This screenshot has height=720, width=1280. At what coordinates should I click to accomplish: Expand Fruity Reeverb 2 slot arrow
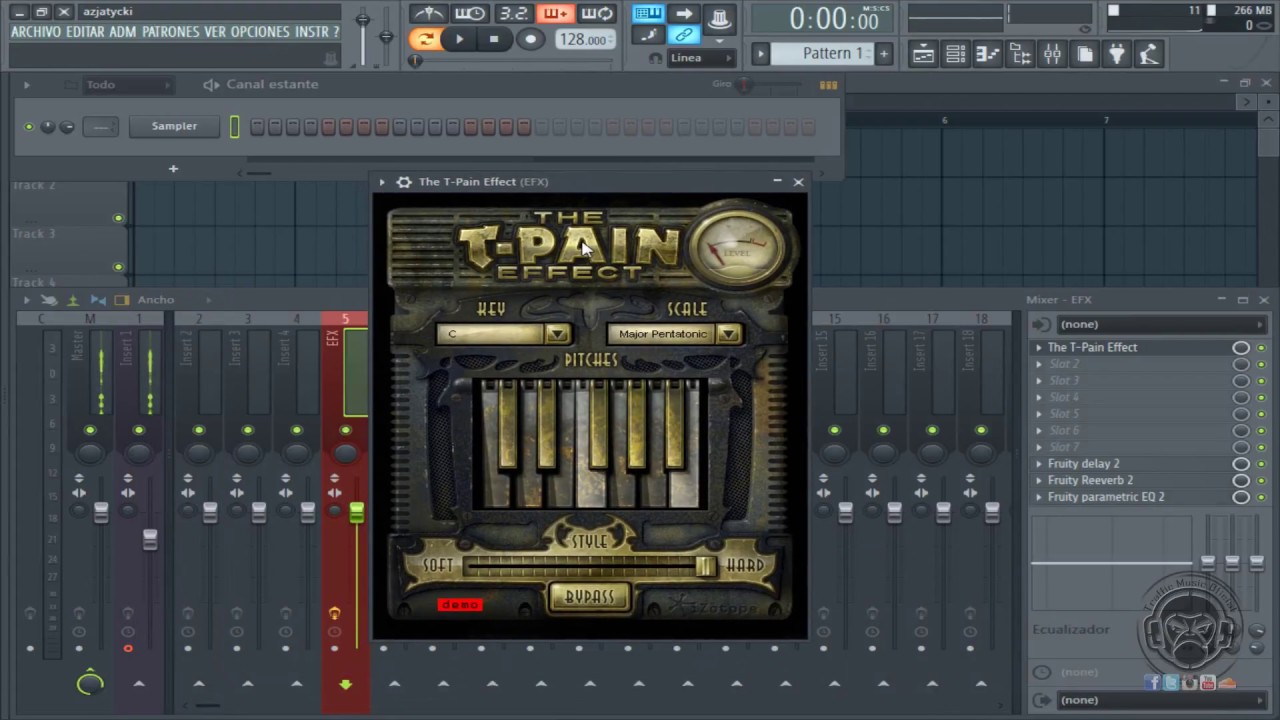coord(1038,481)
